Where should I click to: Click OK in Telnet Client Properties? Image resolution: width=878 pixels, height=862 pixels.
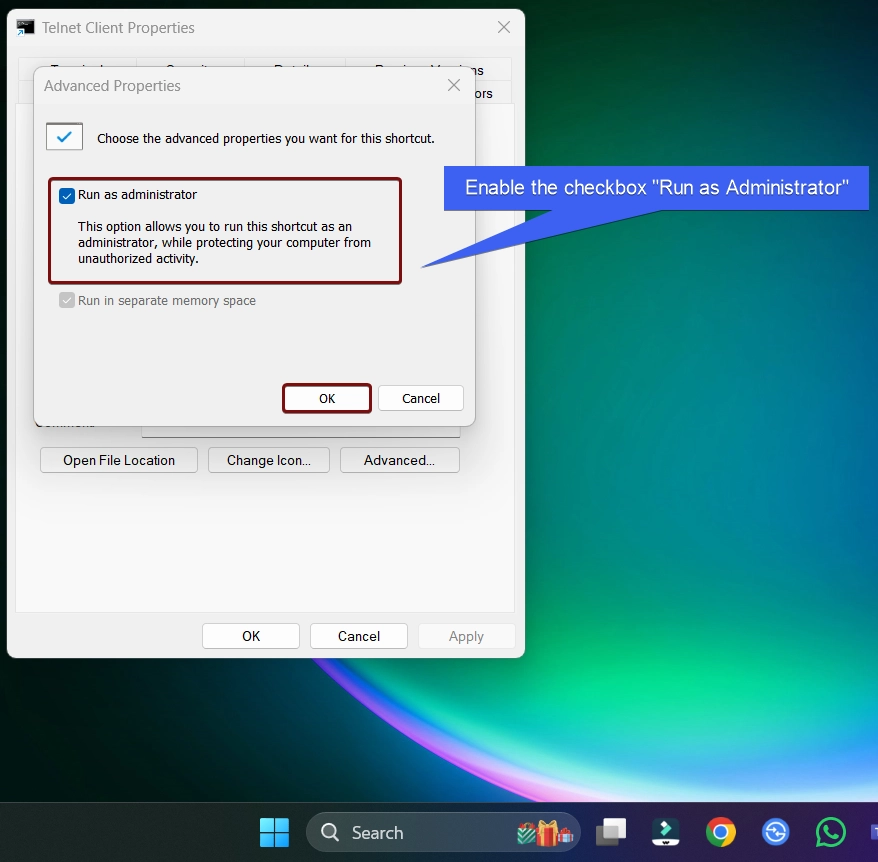[251, 636]
